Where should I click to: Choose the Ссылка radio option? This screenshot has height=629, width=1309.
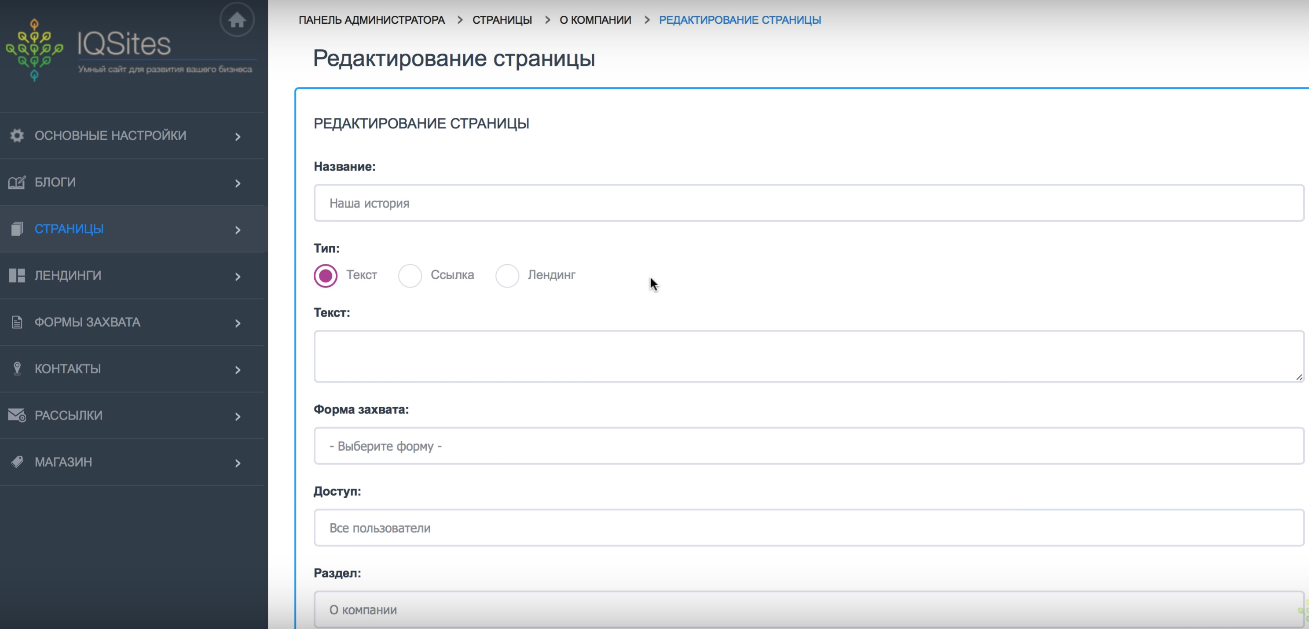pos(409,275)
